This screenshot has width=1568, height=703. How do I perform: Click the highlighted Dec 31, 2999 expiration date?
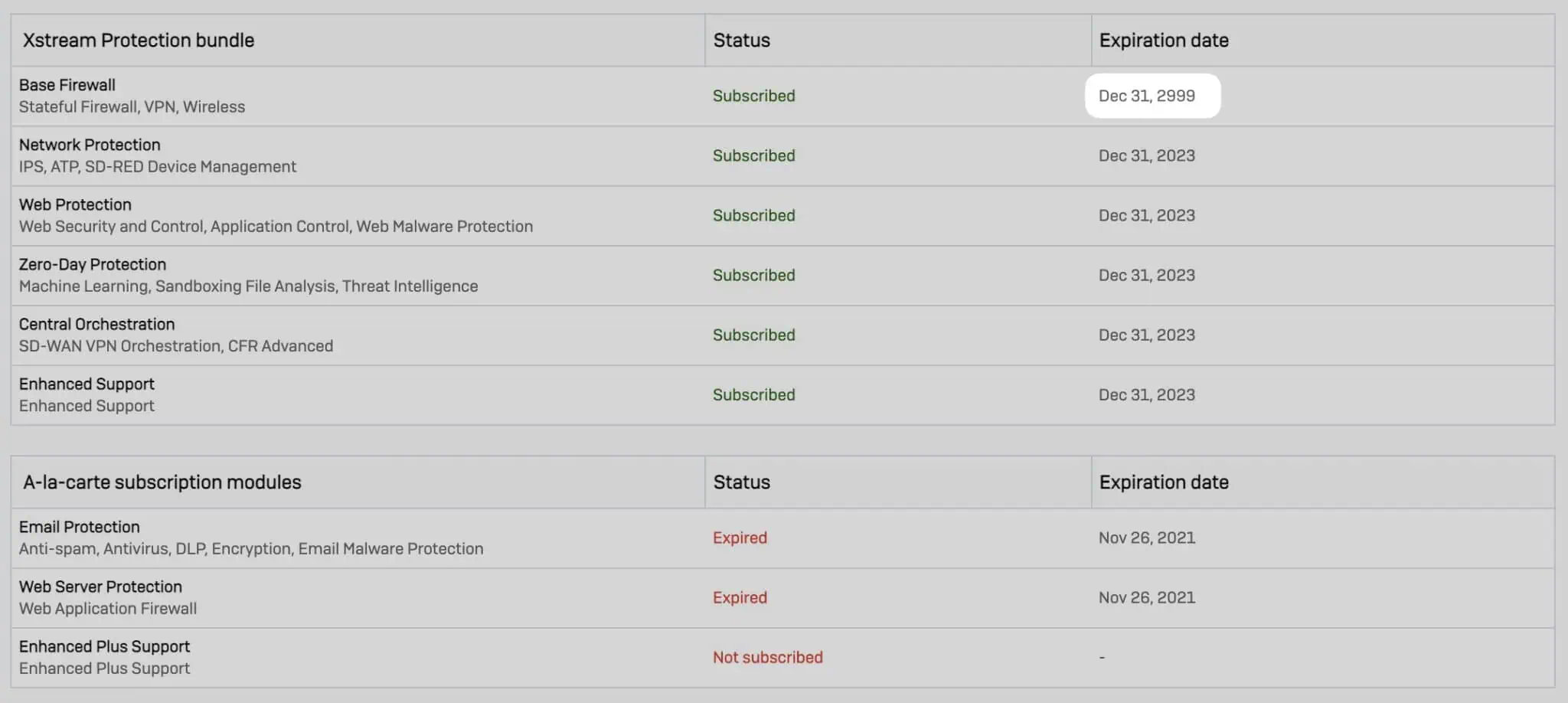pos(1152,96)
